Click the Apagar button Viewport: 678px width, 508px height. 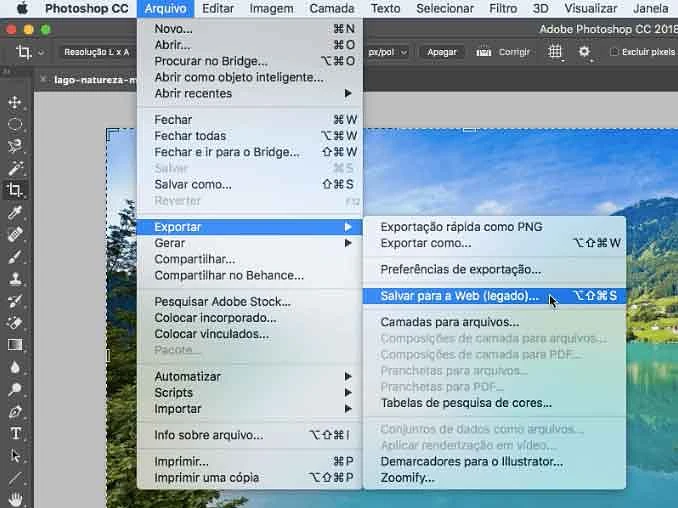click(x=441, y=52)
